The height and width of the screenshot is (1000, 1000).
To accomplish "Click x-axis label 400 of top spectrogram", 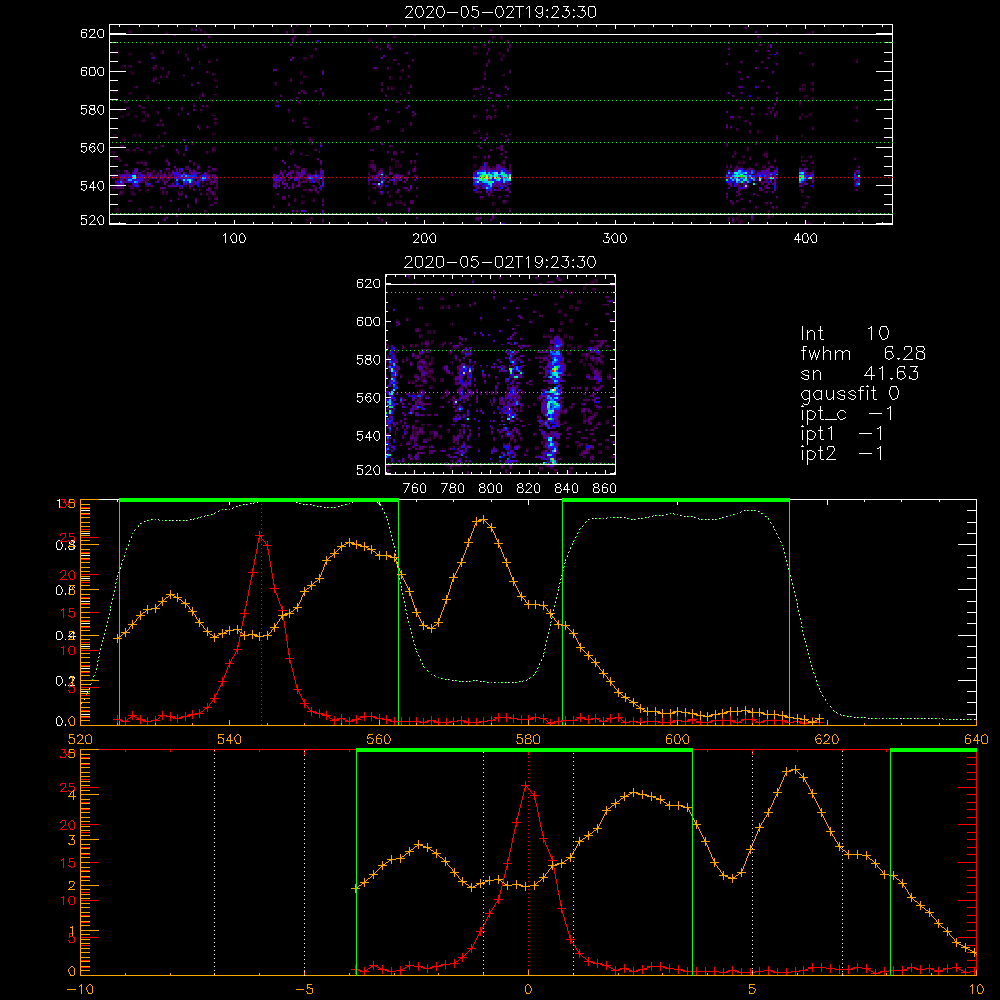I will 805,239.
